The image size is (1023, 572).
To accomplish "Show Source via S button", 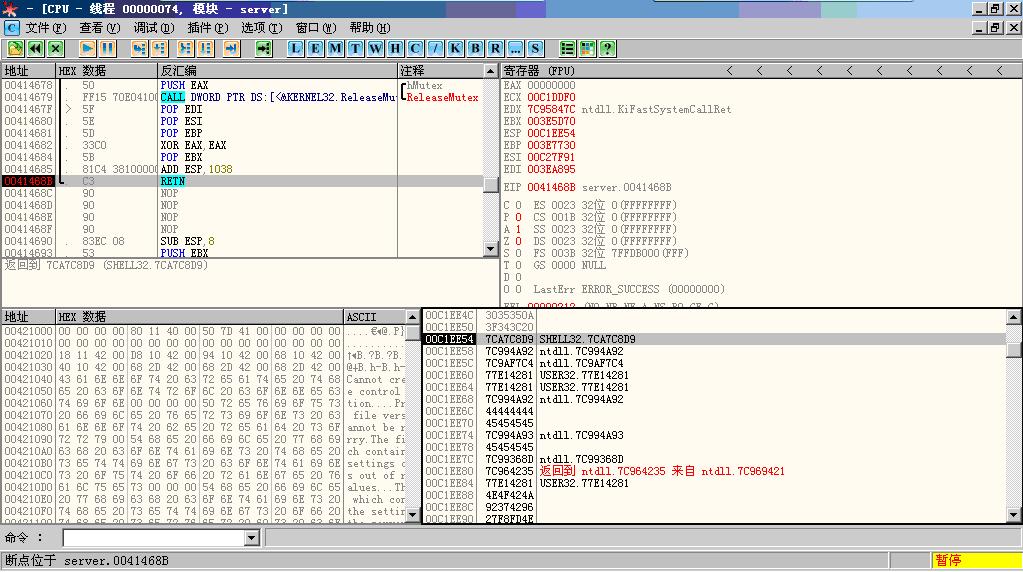I will click(536, 48).
